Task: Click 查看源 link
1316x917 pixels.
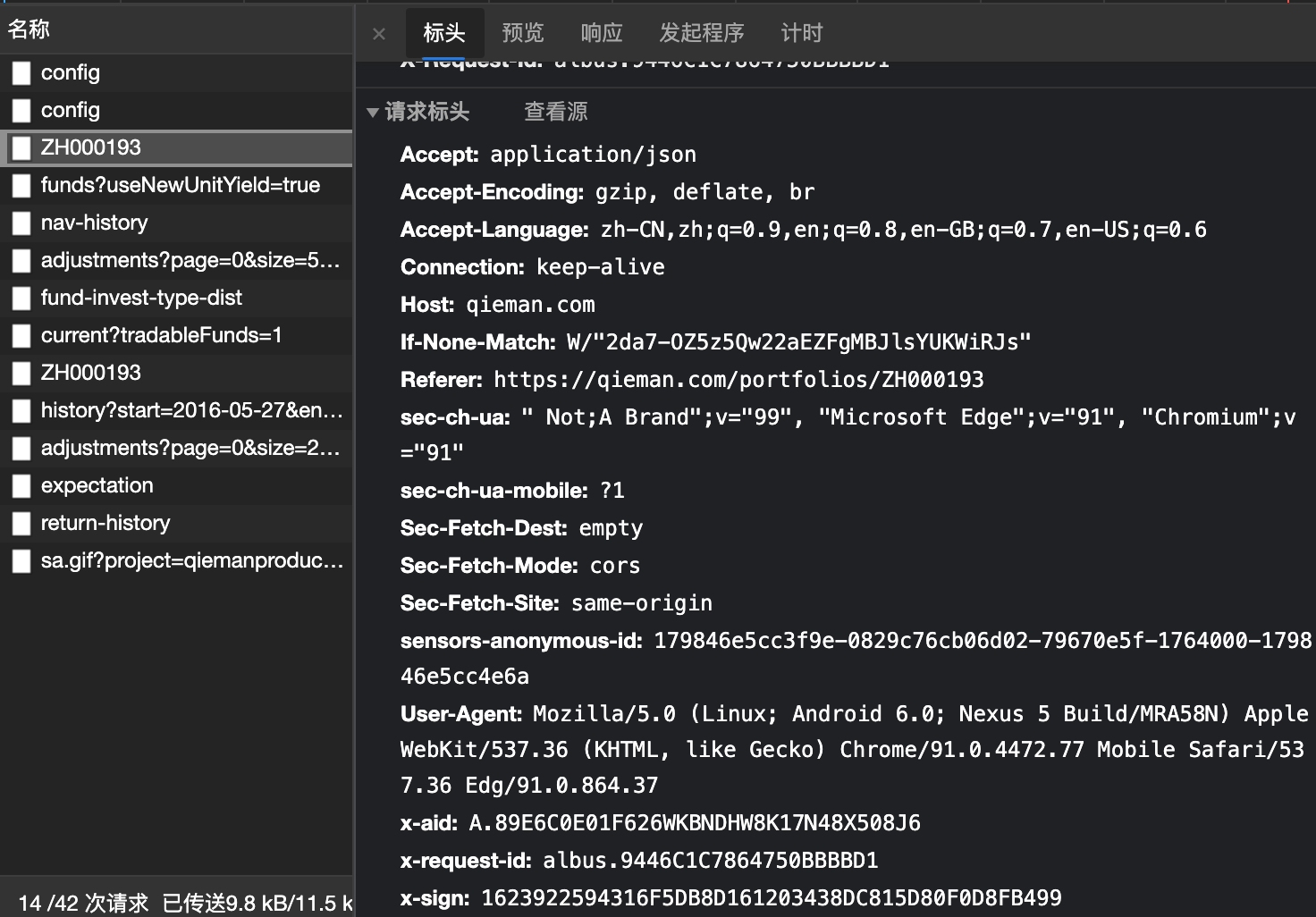Action: pos(556,112)
